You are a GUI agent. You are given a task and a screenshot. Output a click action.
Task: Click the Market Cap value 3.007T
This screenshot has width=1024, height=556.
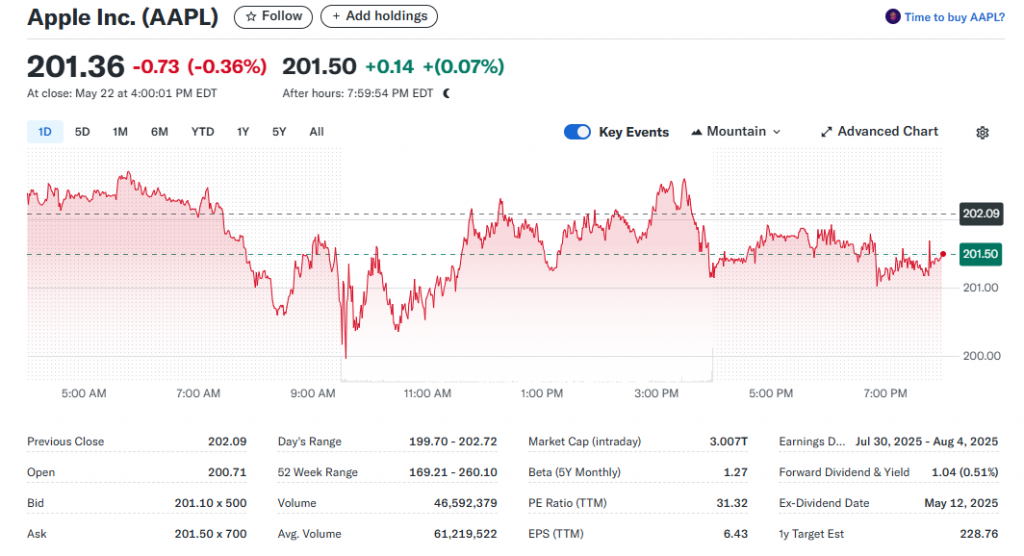pyautogui.click(x=729, y=442)
